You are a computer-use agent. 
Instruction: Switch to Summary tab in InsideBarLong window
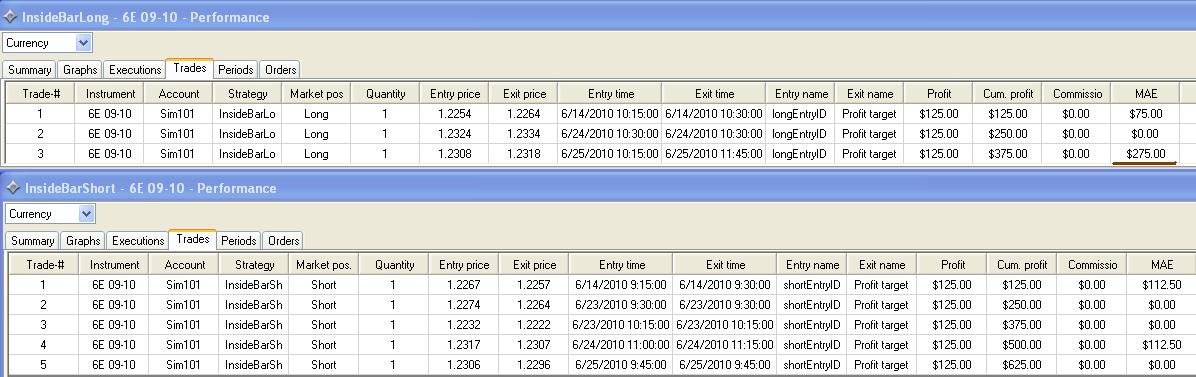(29, 69)
